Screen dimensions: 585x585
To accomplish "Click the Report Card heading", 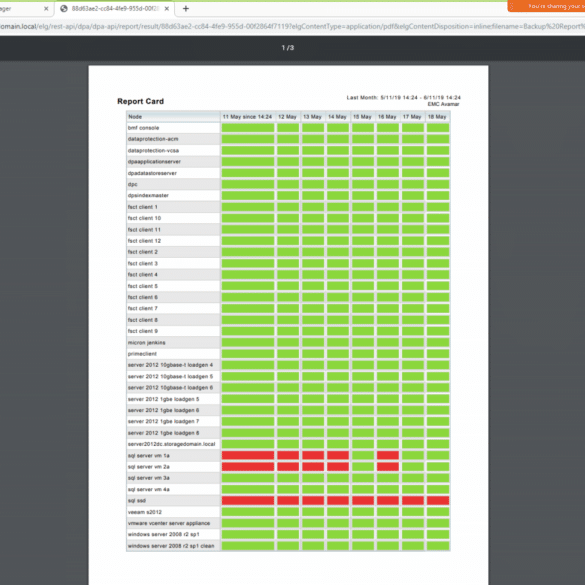I will 140,101.
